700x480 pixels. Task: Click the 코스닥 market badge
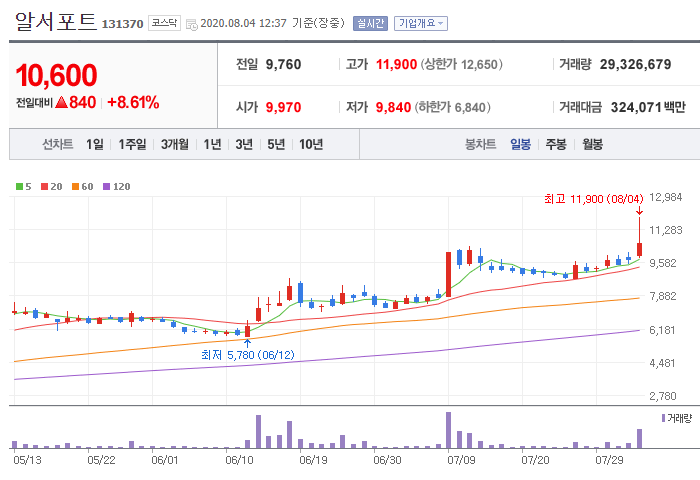tap(164, 23)
